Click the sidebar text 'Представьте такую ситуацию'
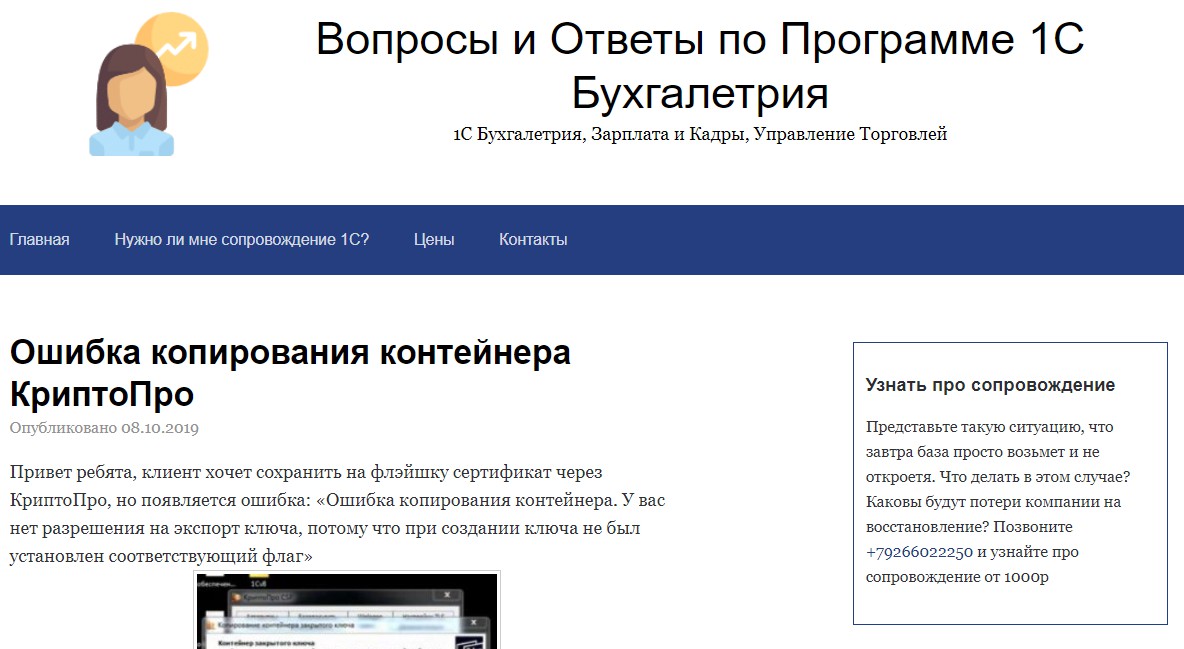The width and height of the screenshot is (1184, 649). pos(998,502)
